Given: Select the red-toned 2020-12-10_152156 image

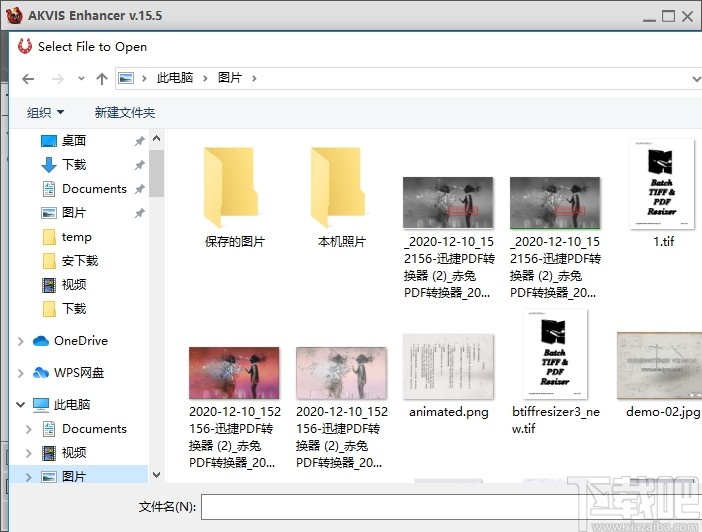Looking at the screenshot, I should [234, 408].
